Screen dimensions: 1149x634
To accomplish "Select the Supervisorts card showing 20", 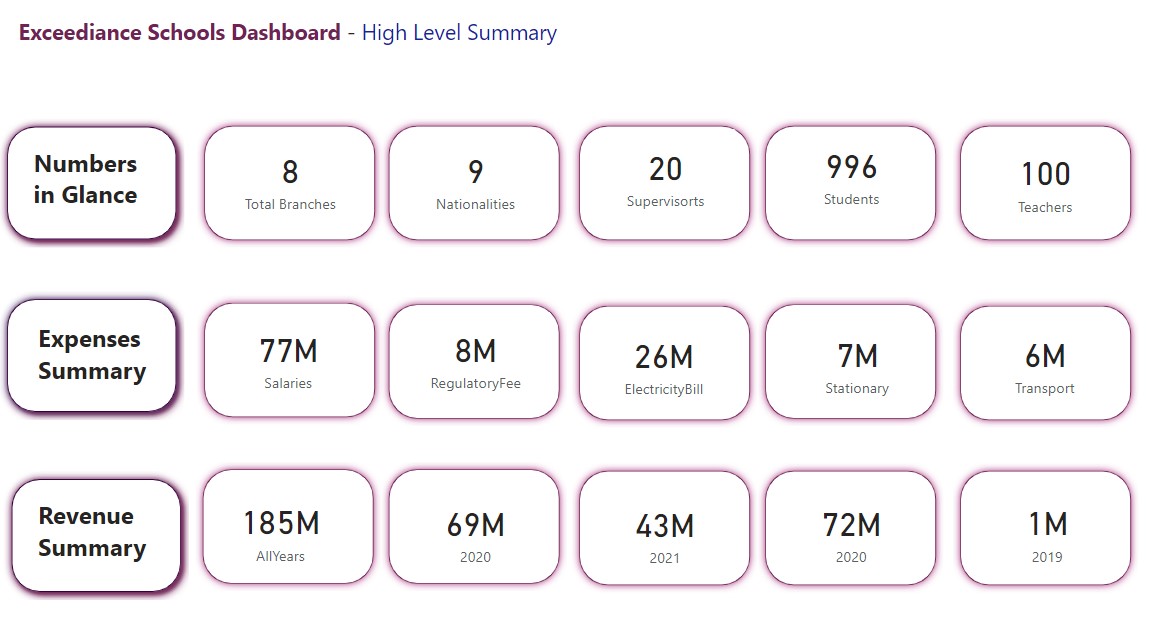I will click(664, 182).
